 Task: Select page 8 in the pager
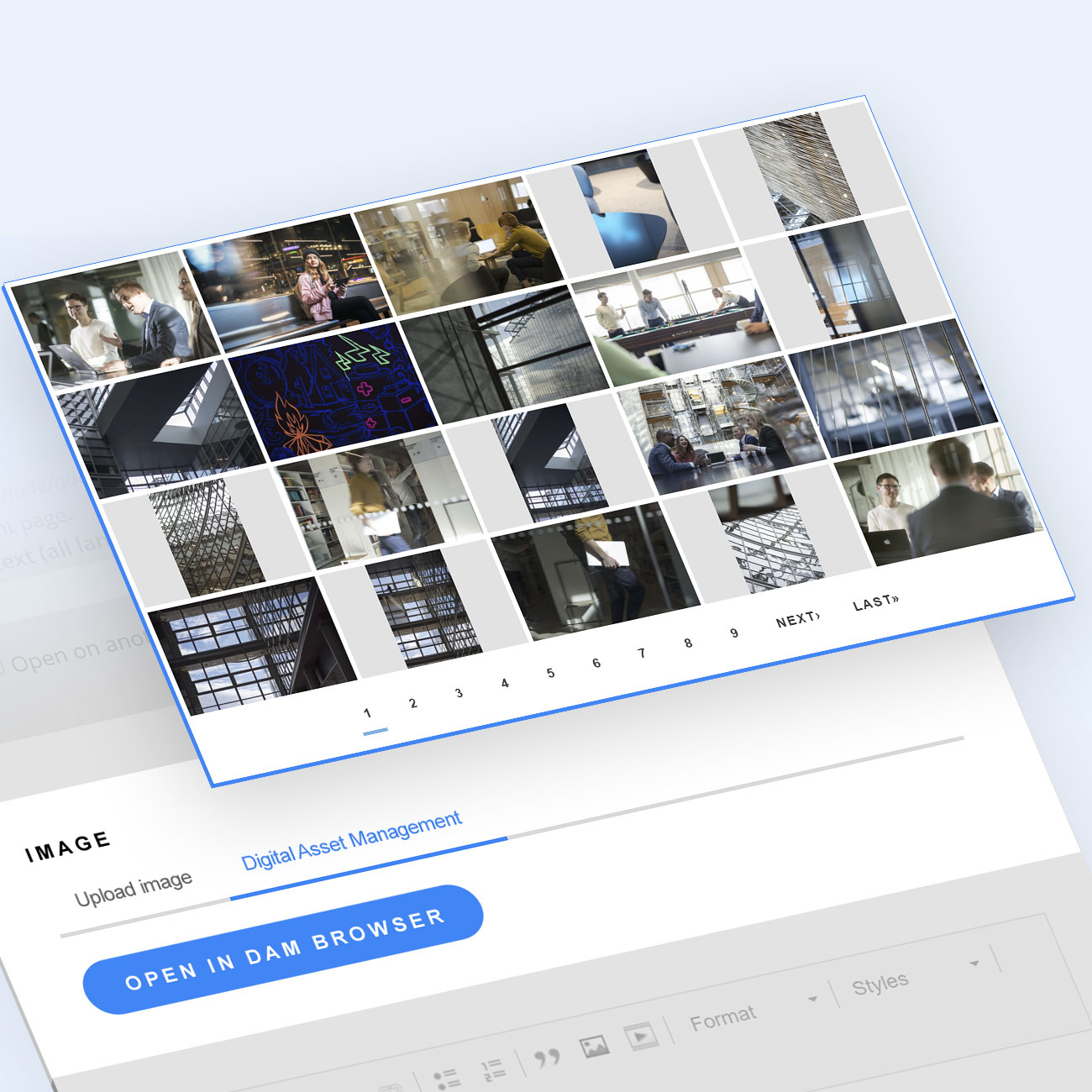coord(688,643)
